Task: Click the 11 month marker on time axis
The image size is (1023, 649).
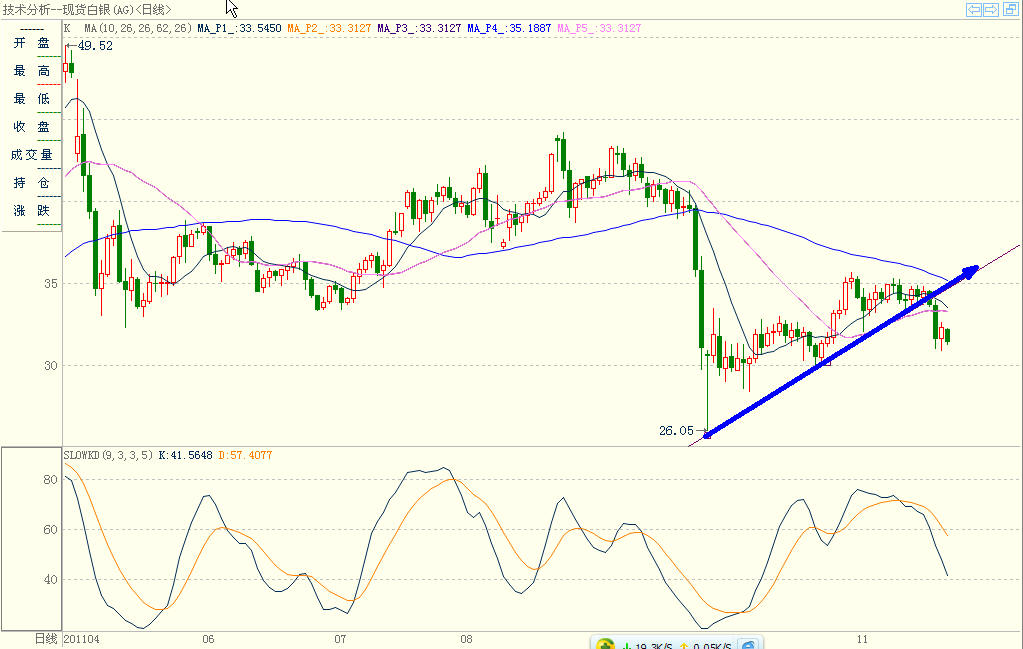Action: [x=863, y=639]
